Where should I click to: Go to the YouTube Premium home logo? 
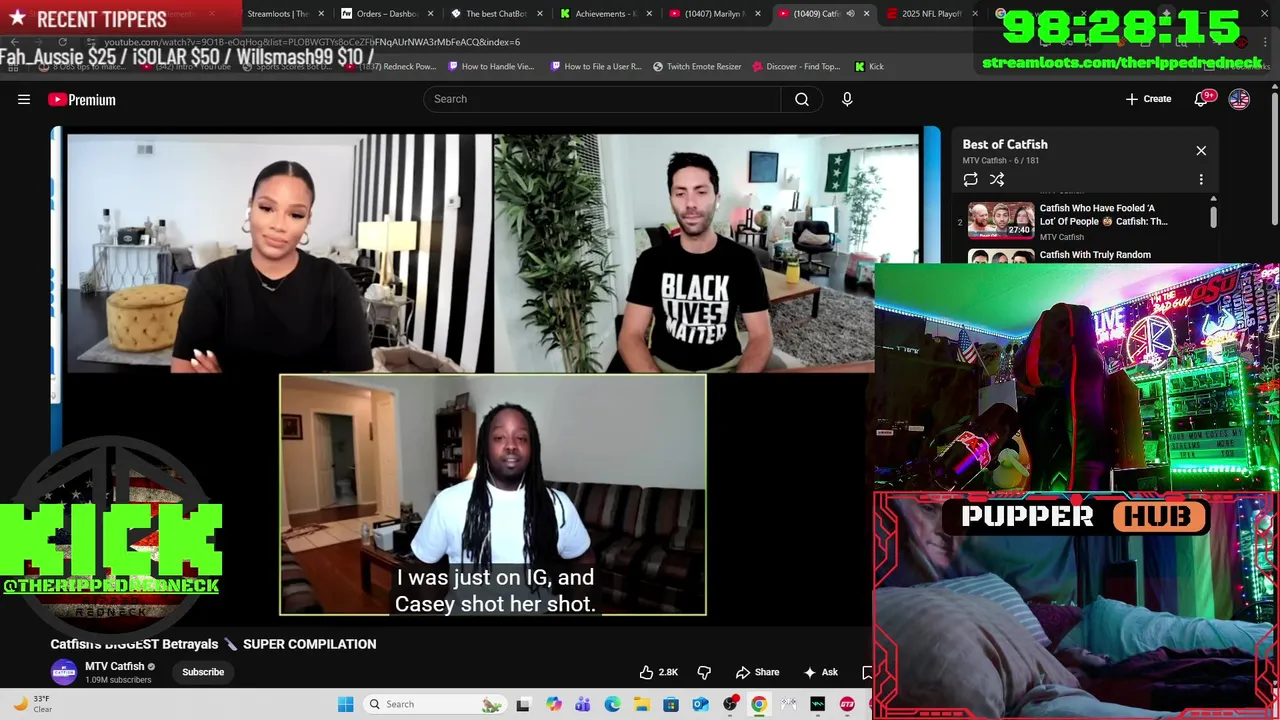82,99
